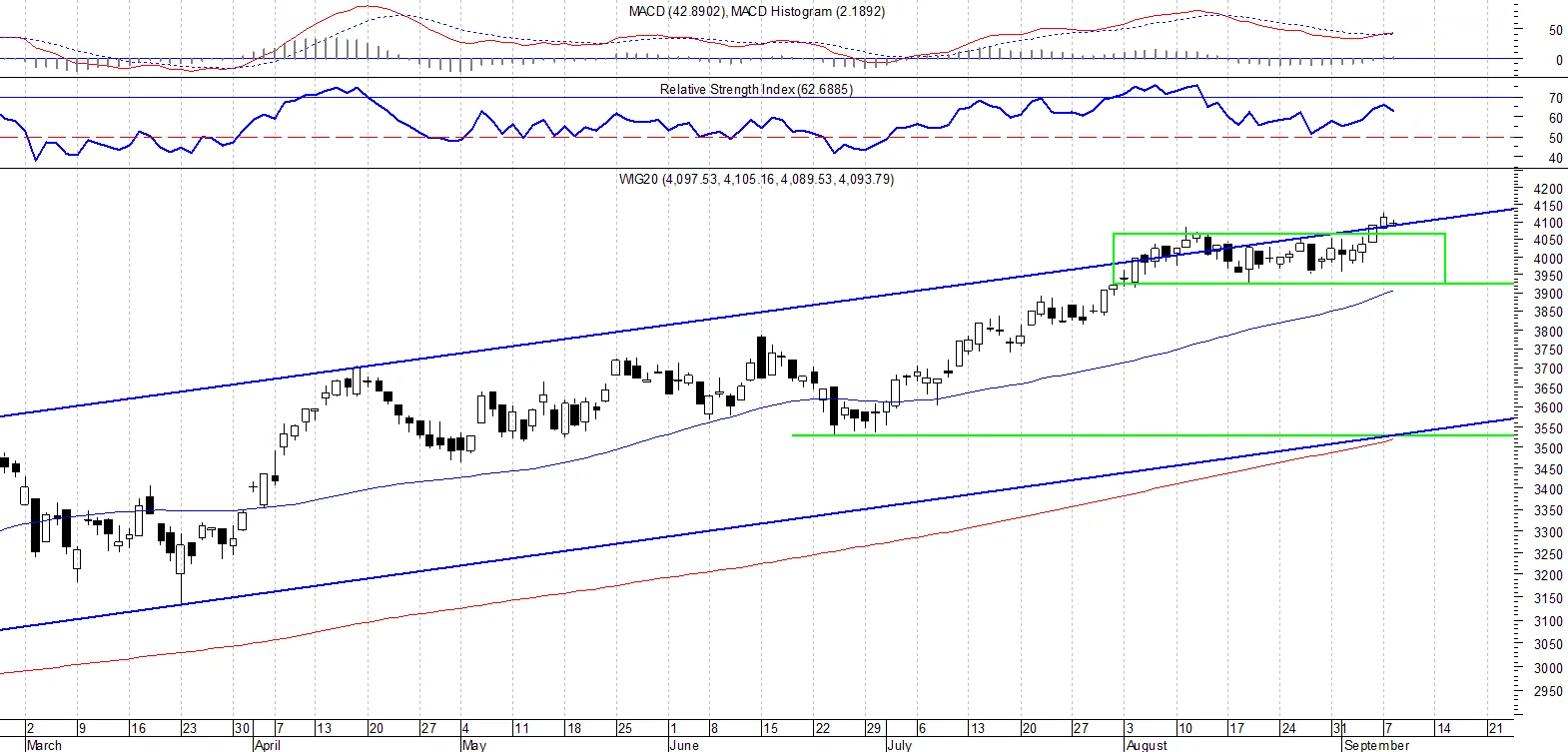Click date label 11 in May
The height and width of the screenshot is (752, 1568).
(521, 728)
